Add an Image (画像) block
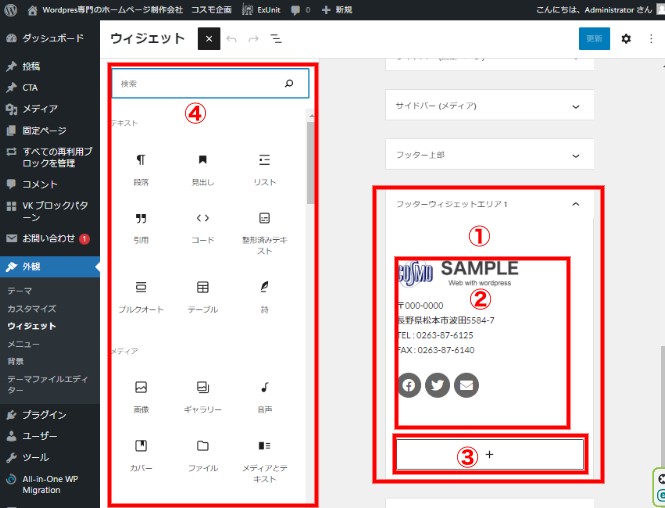665x508 pixels. pyautogui.click(x=141, y=394)
